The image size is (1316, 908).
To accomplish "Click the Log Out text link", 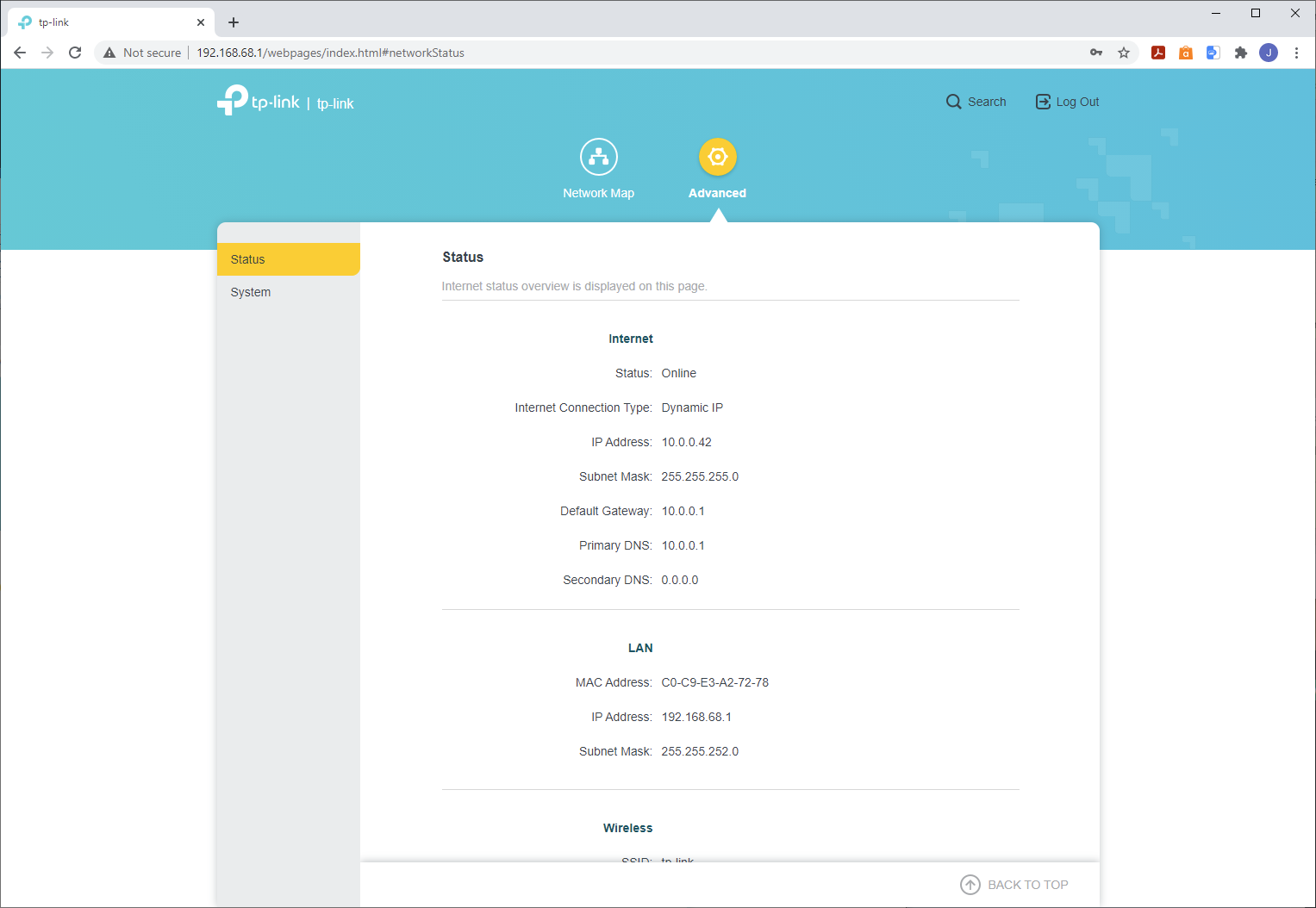I will (1078, 102).
